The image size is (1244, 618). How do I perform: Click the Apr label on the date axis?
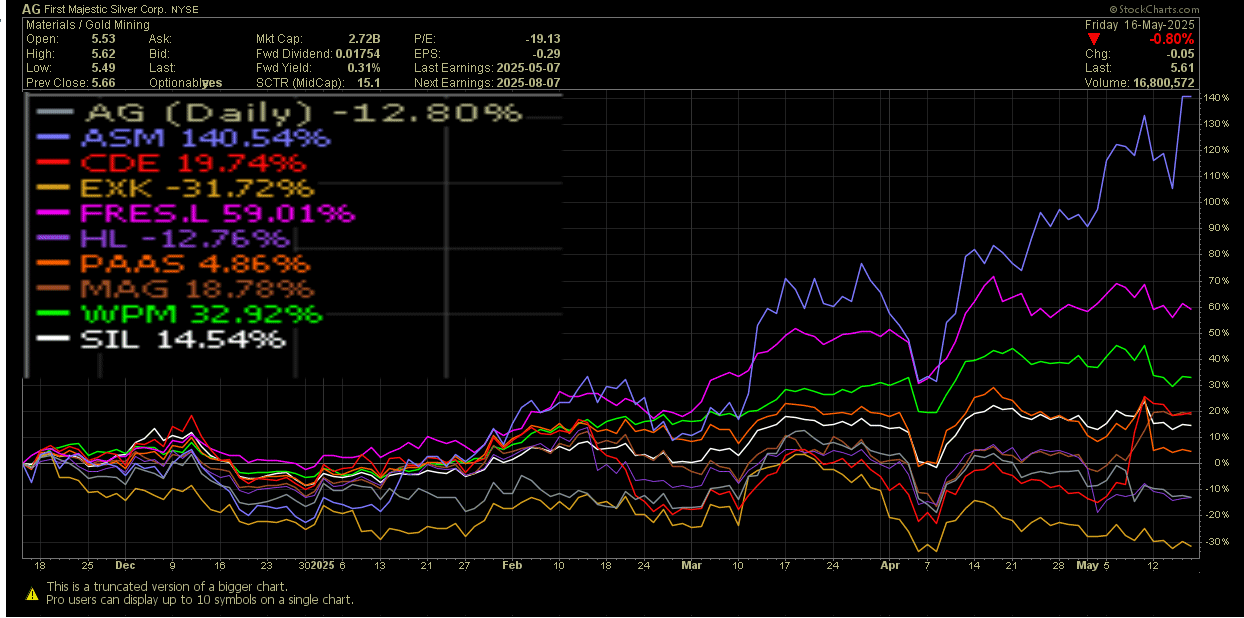(891, 565)
